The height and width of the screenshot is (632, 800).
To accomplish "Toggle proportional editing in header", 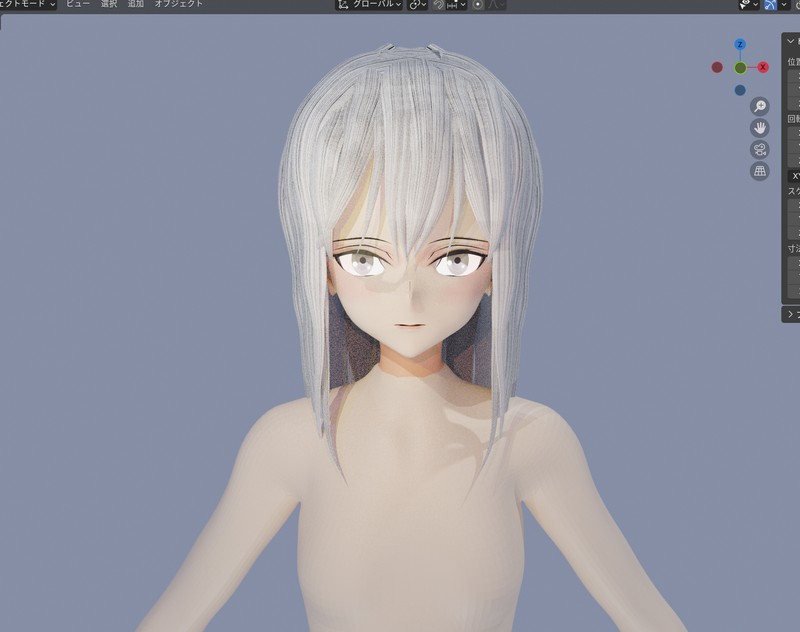I will click(x=478, y=4).
